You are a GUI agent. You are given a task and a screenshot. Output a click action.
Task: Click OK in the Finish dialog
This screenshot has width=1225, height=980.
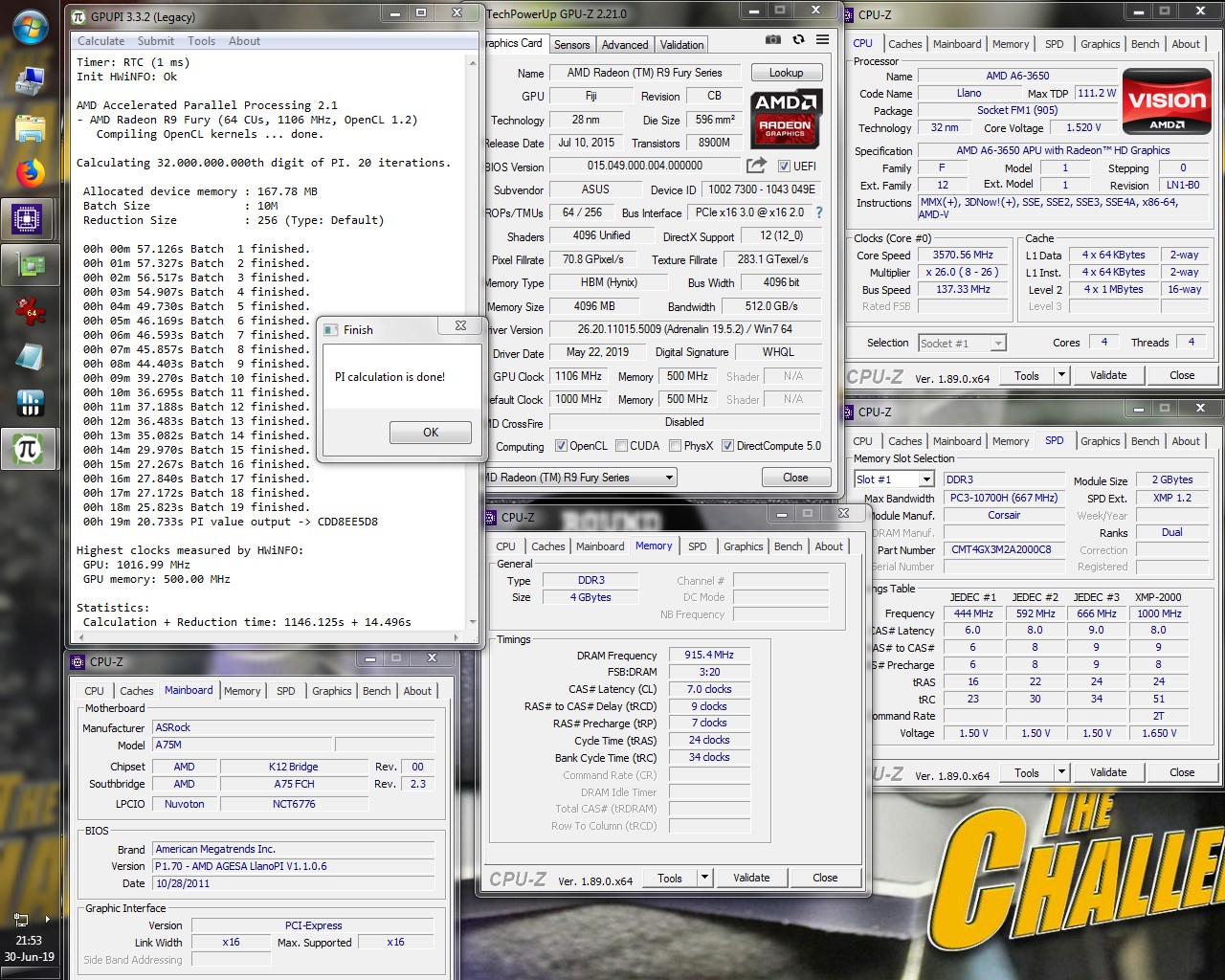click(x=431, y=433)
